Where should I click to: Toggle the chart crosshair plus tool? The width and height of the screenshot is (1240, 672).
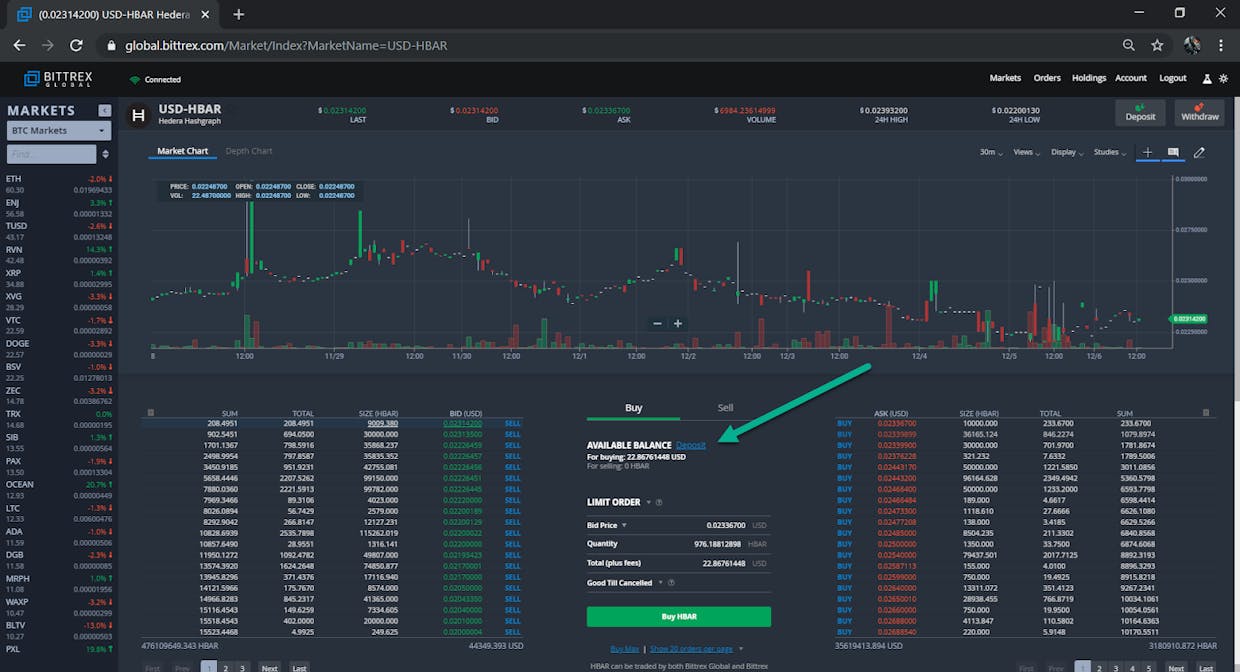click(1148, 152)
